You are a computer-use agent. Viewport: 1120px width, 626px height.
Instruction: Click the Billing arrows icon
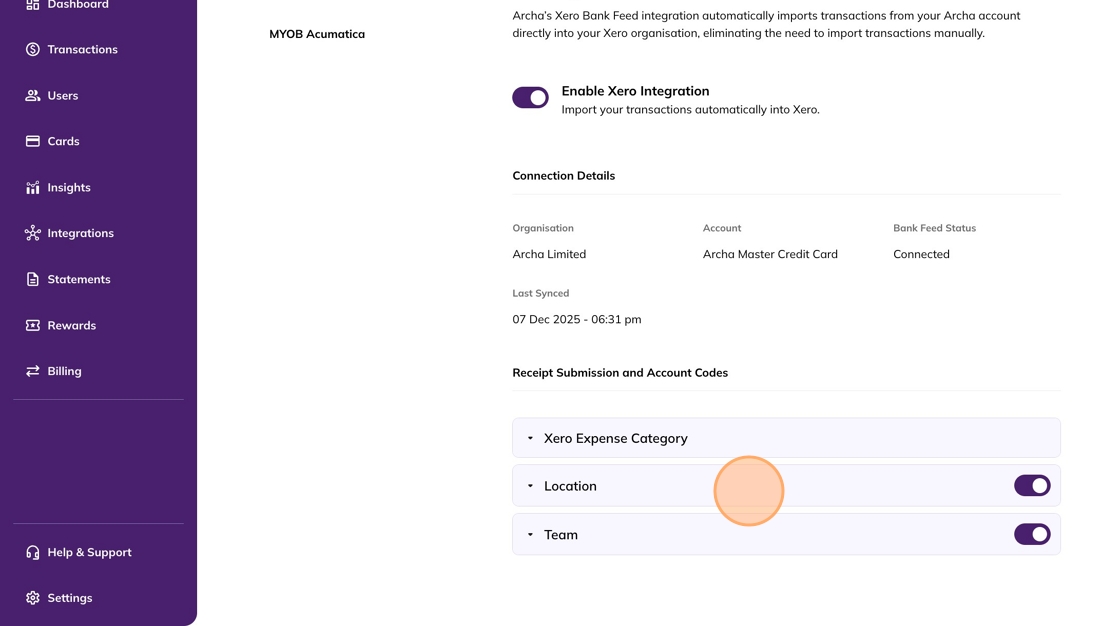(x=30, y=371)
